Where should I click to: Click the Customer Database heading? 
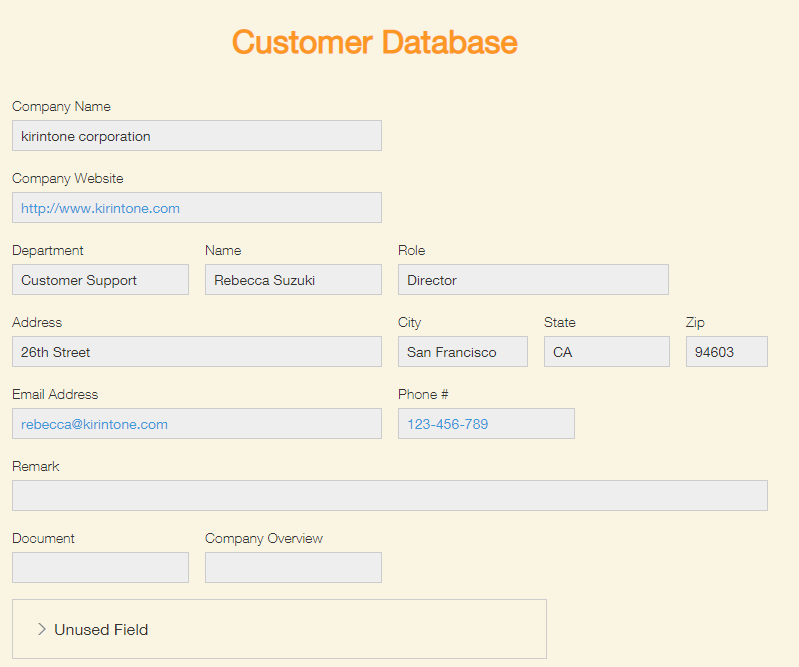[374, 42]
